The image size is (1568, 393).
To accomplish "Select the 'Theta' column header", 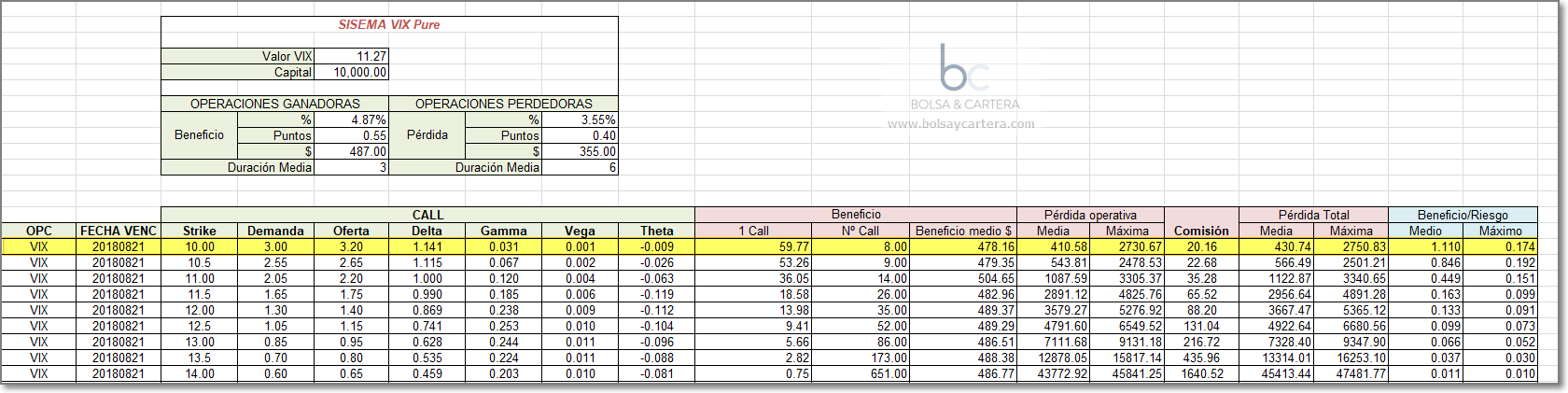I will coord(656,231).
